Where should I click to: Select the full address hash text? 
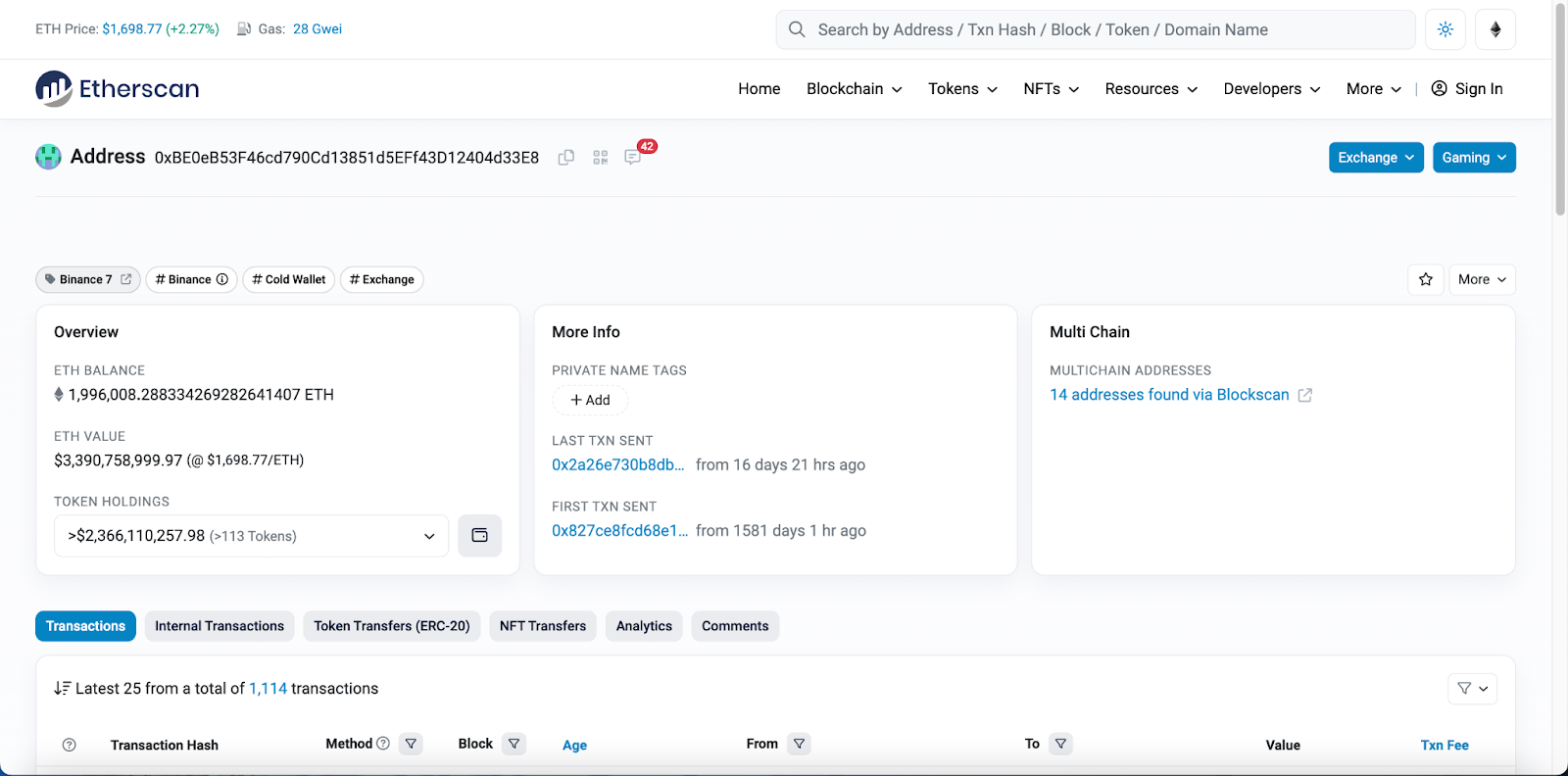[347, 158]
